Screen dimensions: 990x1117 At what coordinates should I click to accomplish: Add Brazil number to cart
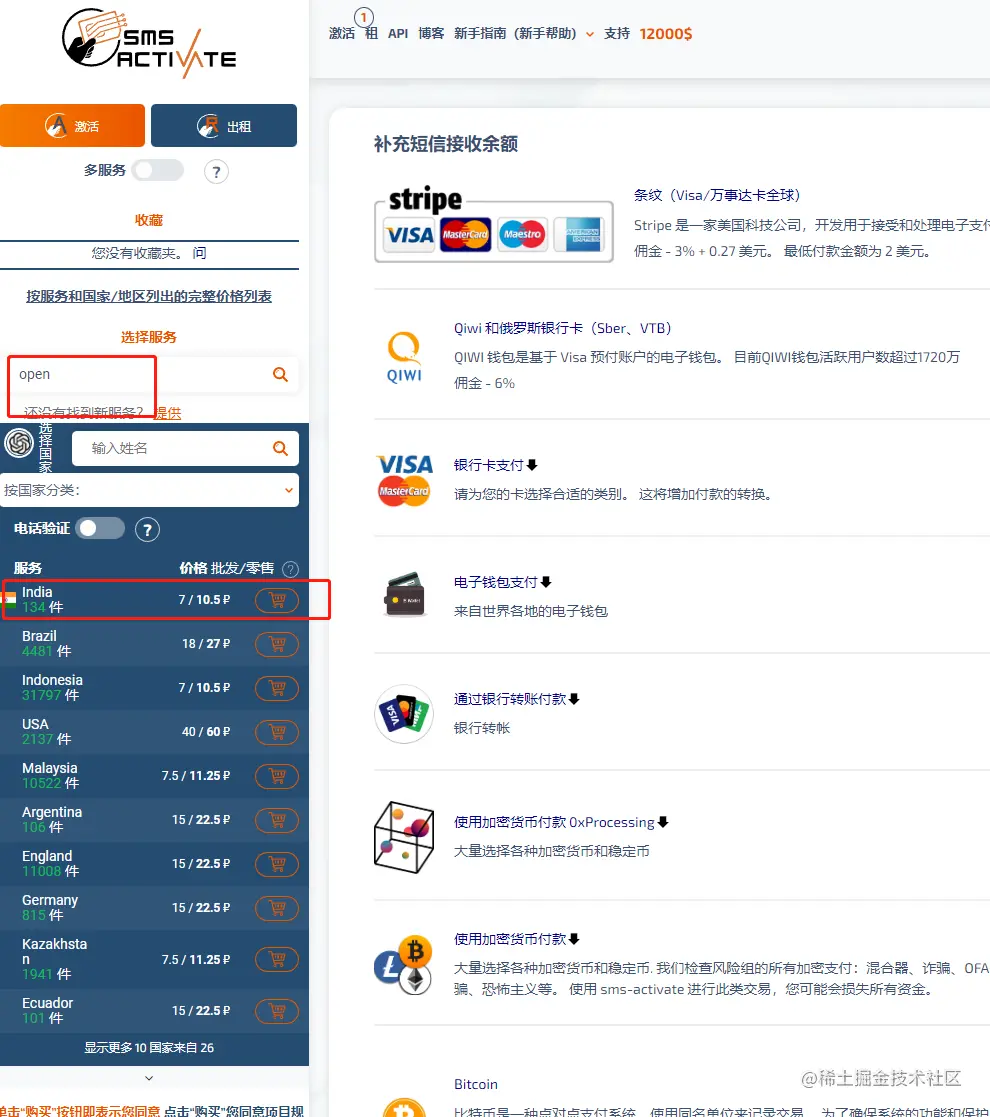click(x=277, y=644)
